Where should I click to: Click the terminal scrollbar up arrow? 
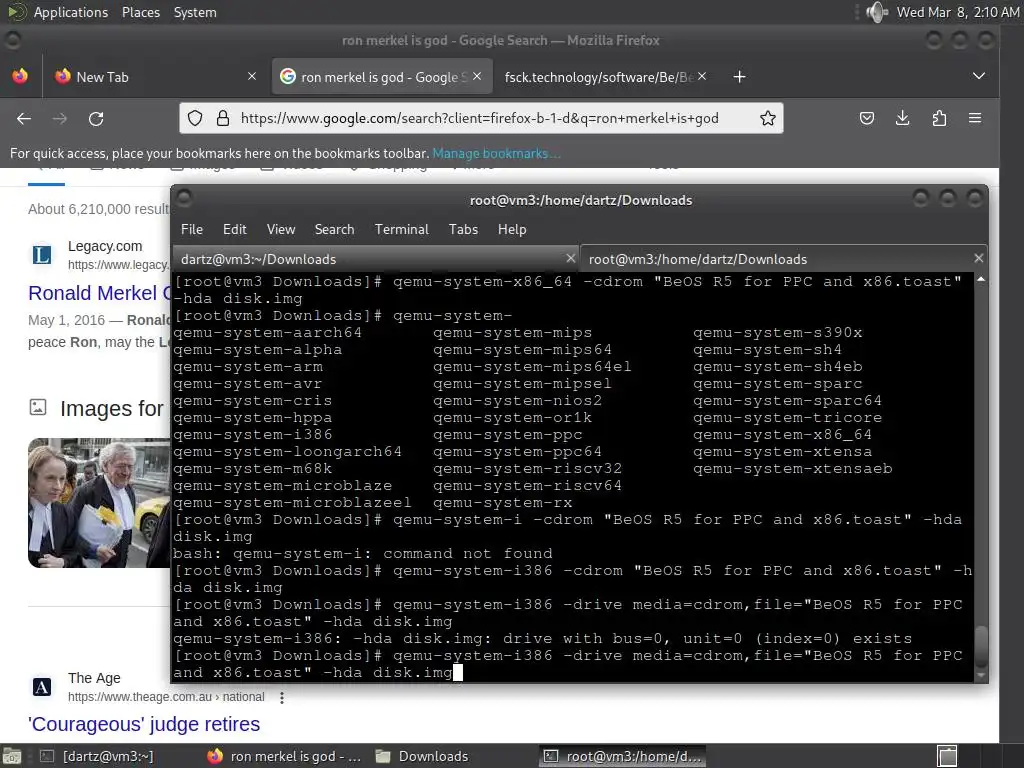[x=980, y=279]
